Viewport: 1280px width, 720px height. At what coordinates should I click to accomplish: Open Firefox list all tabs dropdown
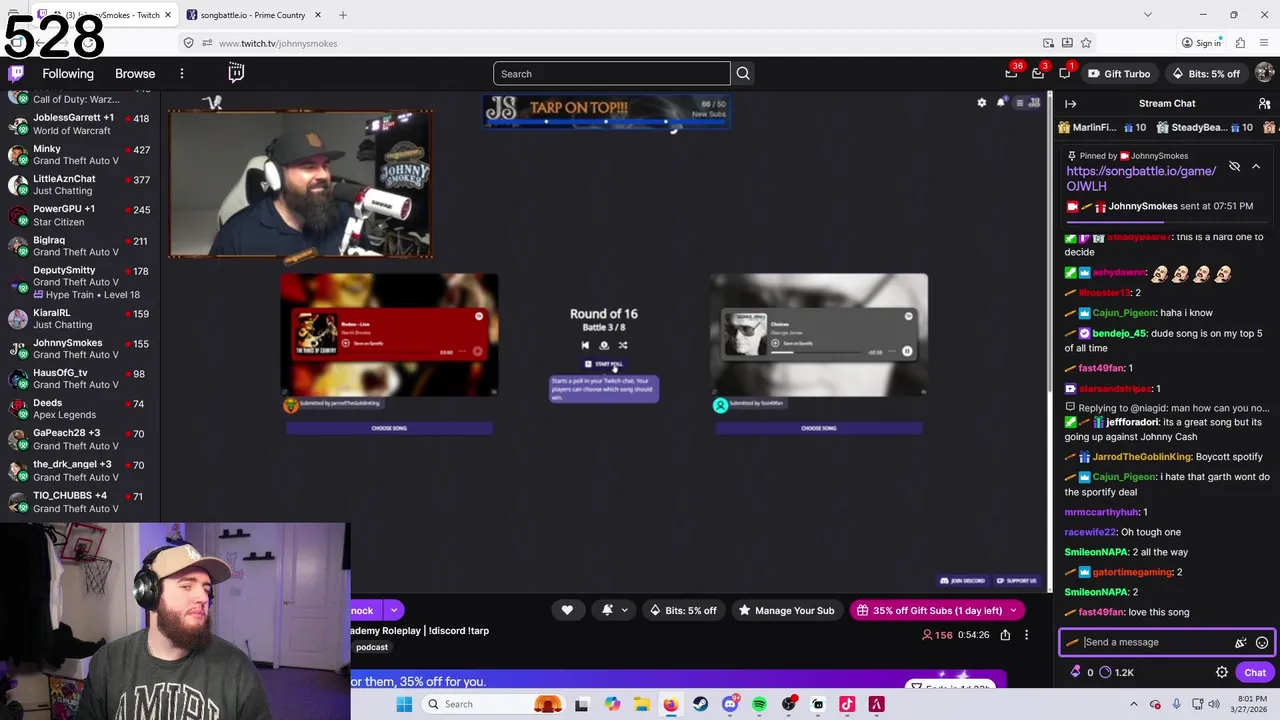point(1148,15)
